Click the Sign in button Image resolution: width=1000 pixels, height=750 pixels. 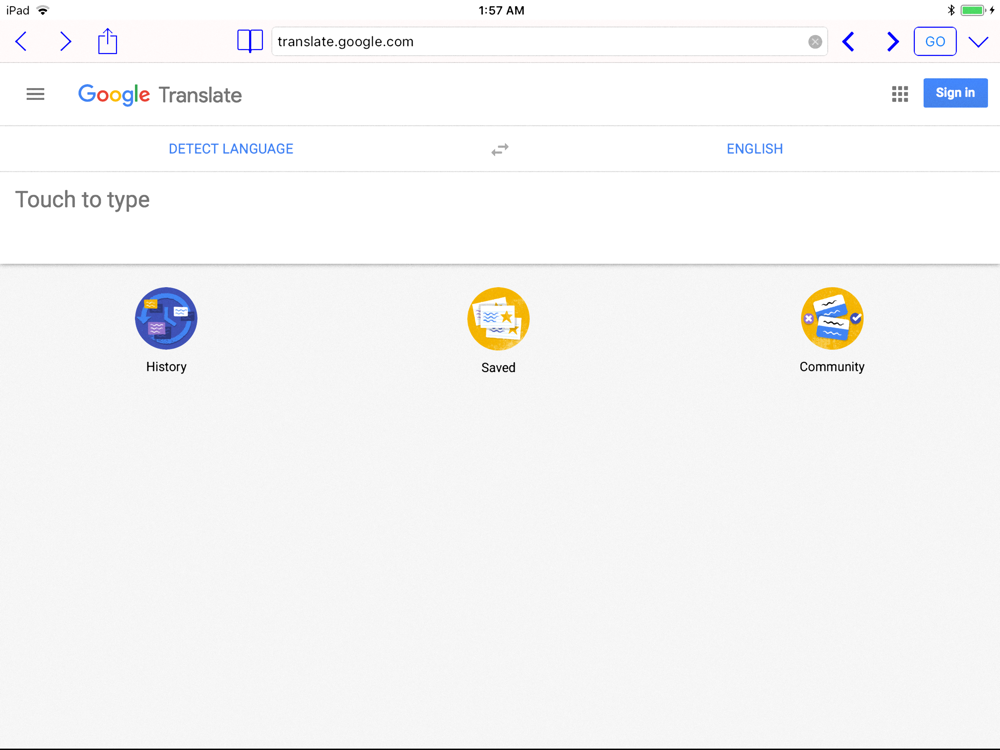(x=955, y=93)
